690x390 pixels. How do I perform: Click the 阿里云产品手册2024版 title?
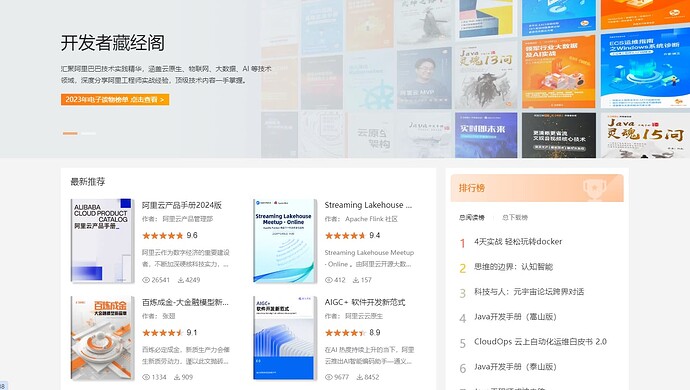182,205
